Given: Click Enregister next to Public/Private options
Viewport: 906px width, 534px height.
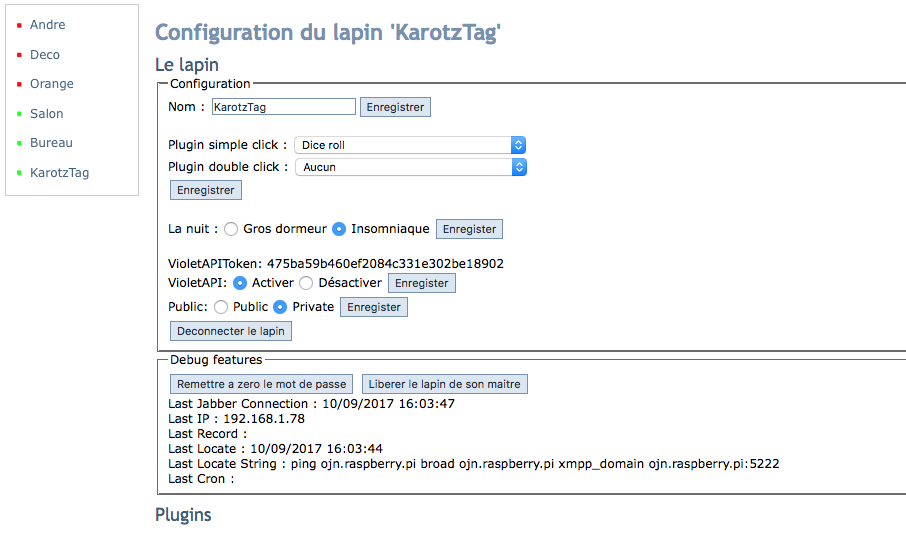Looking at the screenshot, I should [x=374, y=307].
